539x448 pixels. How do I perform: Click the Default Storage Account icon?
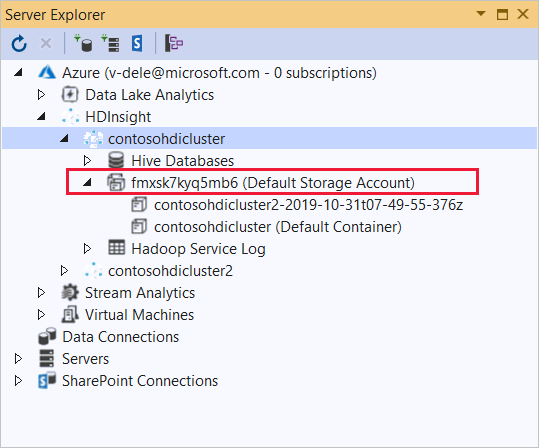click(x=116, y=183)
